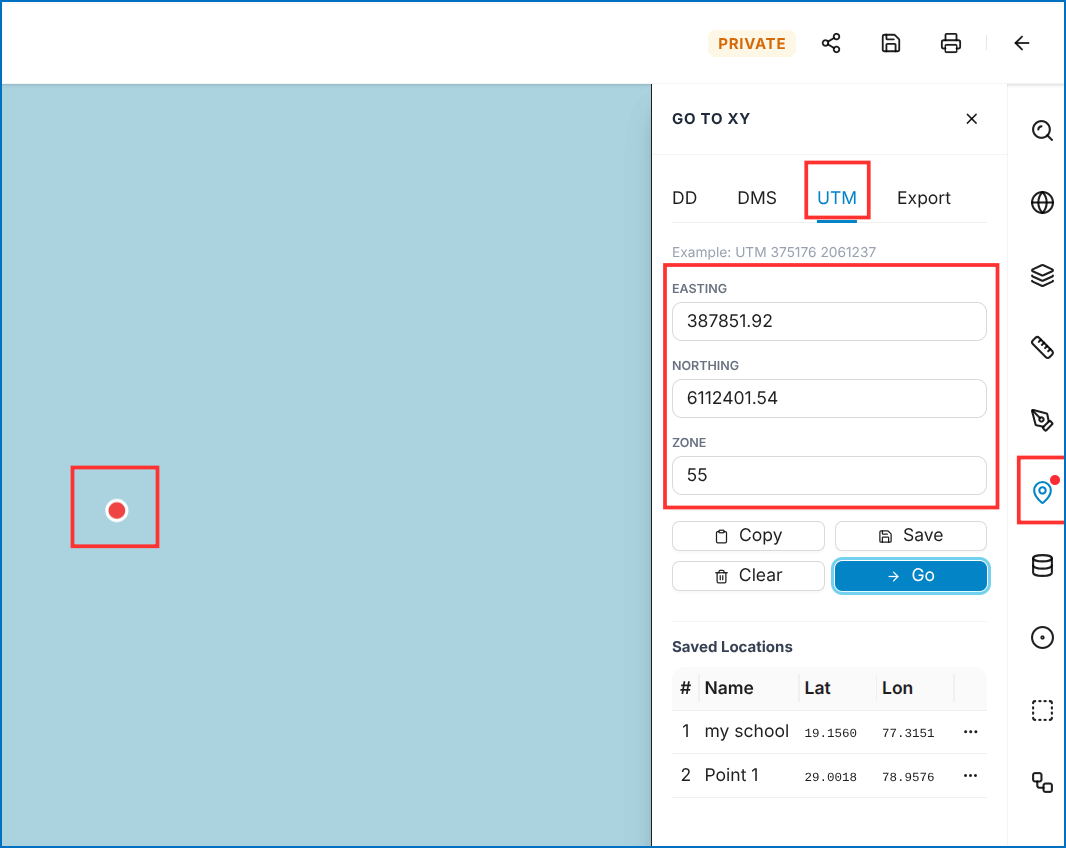
Task: Switch to the DMS tab
Action: 757,198
